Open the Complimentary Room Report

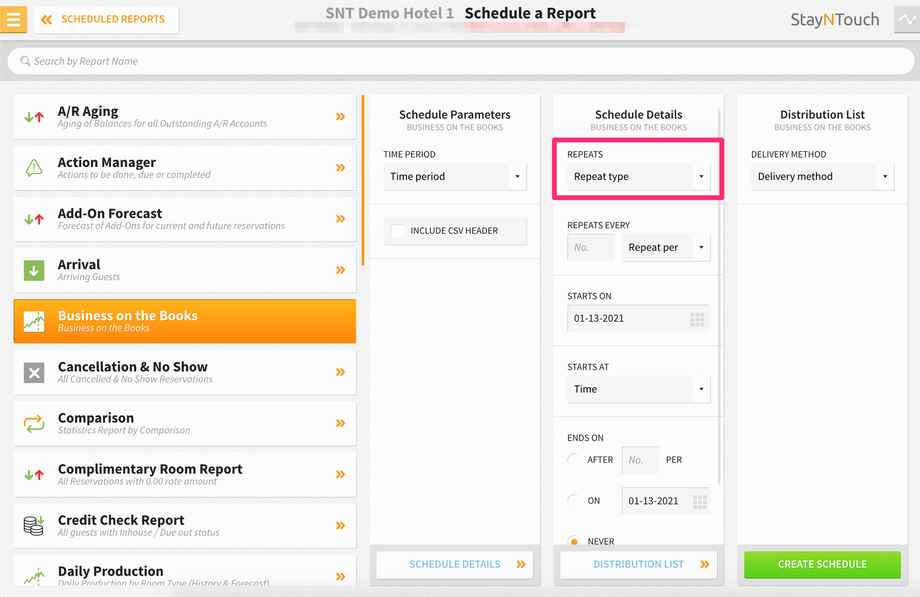185,474
